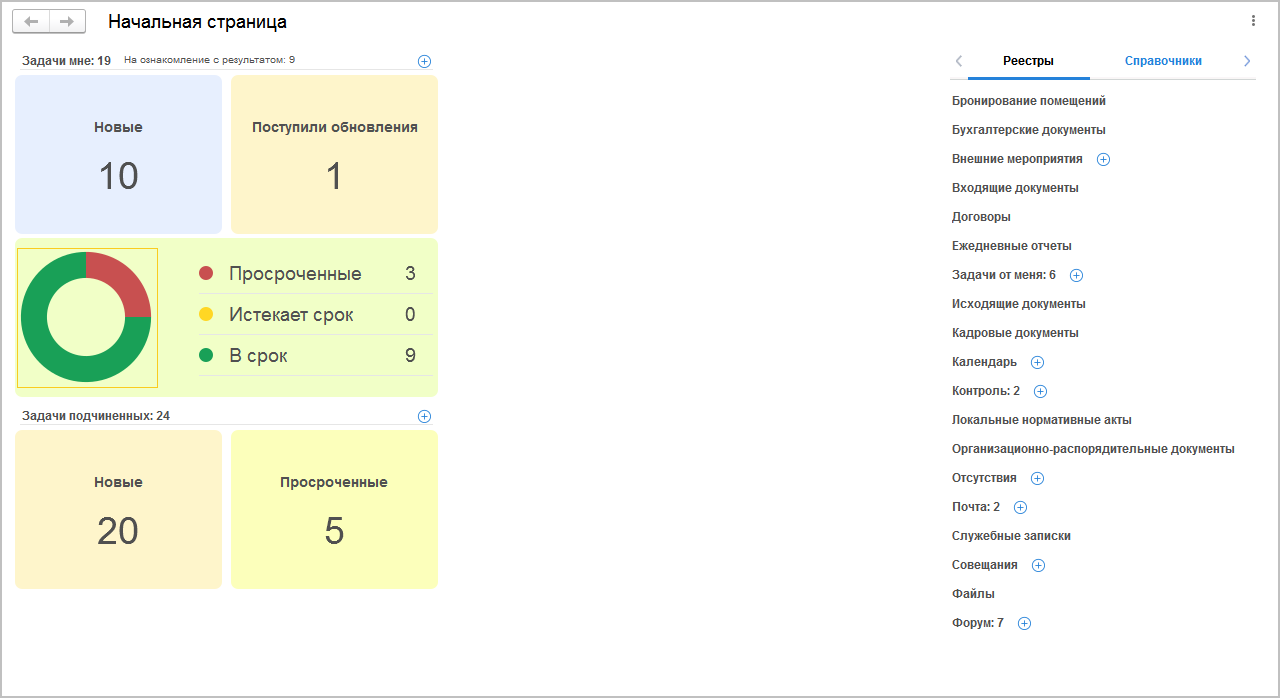Screen dimensions: 1280x698
Task: Add subordinate task via plus beside Задачи подчиненных
Action: (424, 416)
